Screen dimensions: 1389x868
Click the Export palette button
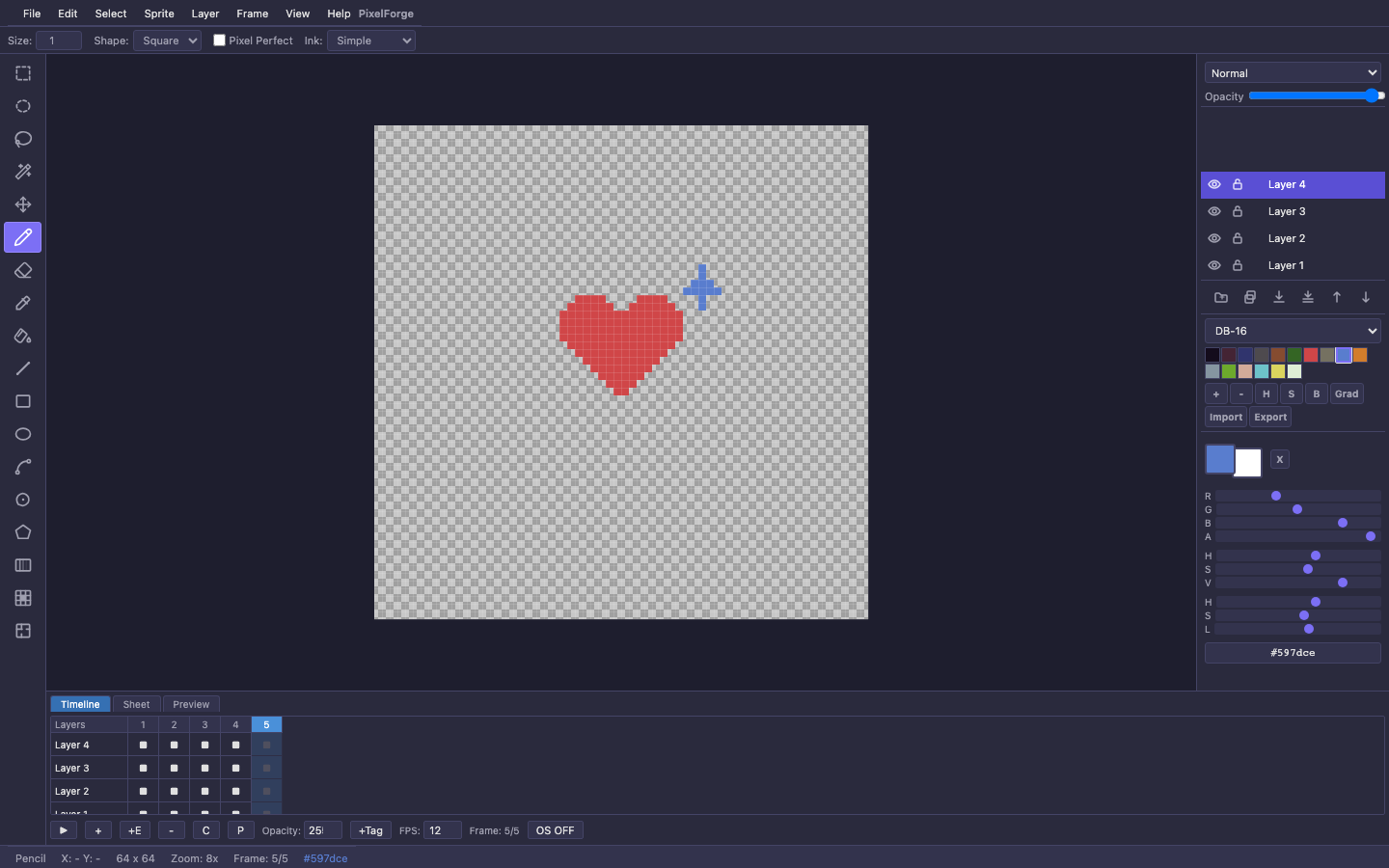1270,418
